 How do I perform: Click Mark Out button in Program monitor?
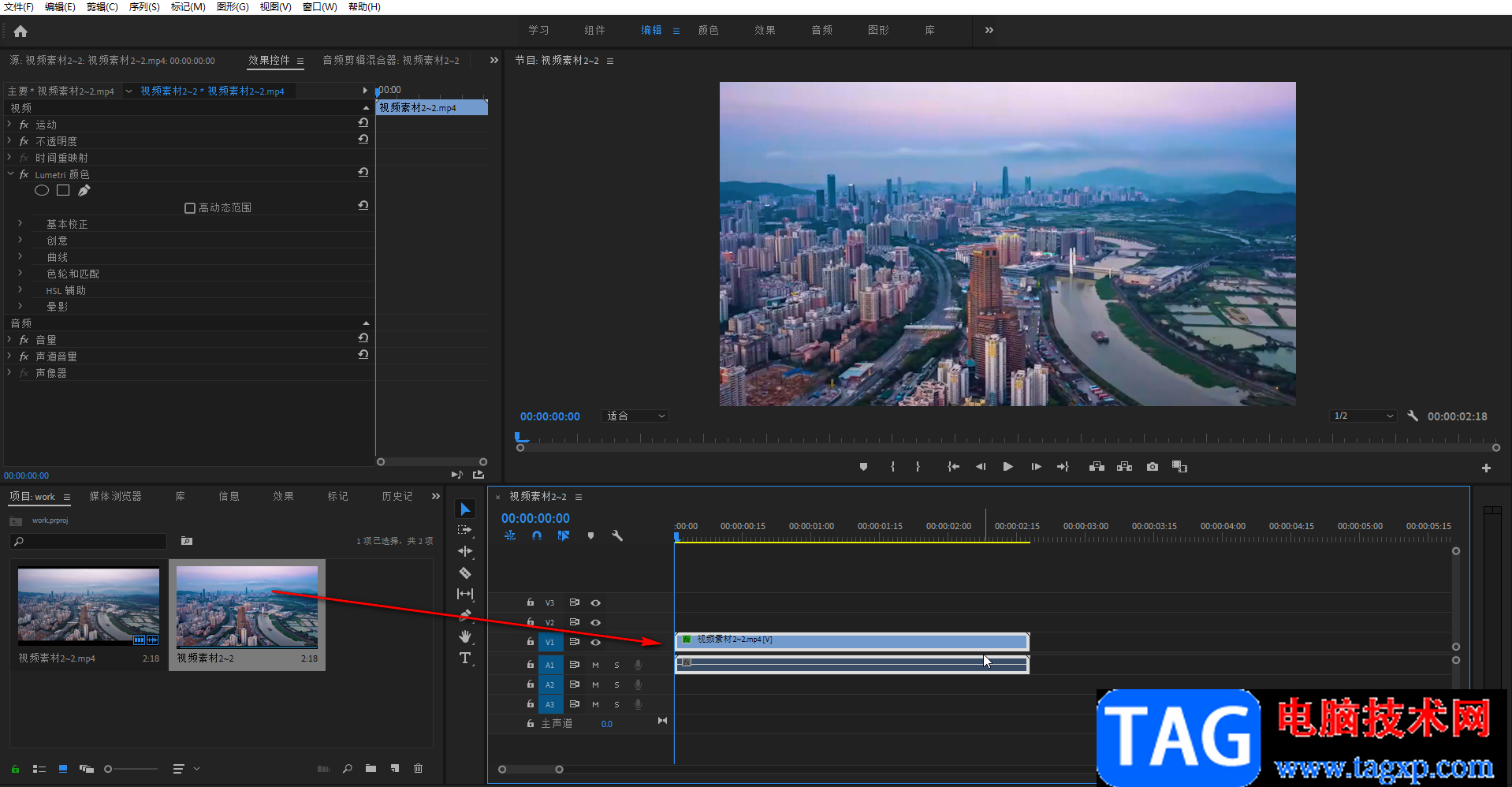coord(918,467)
